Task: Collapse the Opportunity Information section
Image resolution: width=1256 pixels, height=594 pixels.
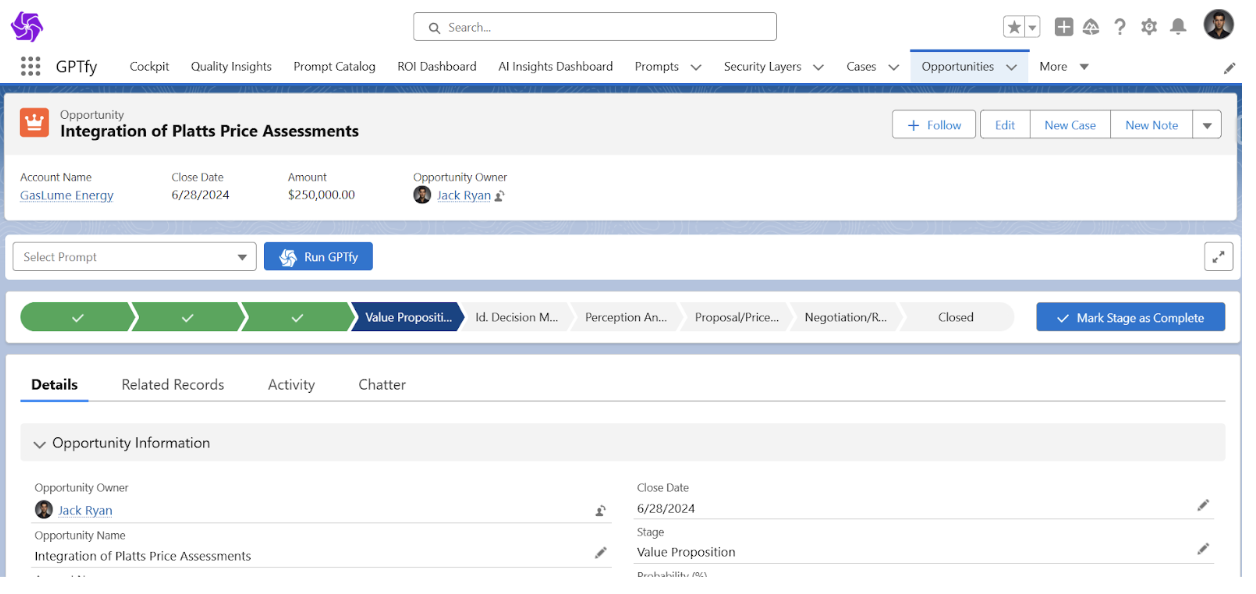Action: pyautogui.click(x=39, y=443)
